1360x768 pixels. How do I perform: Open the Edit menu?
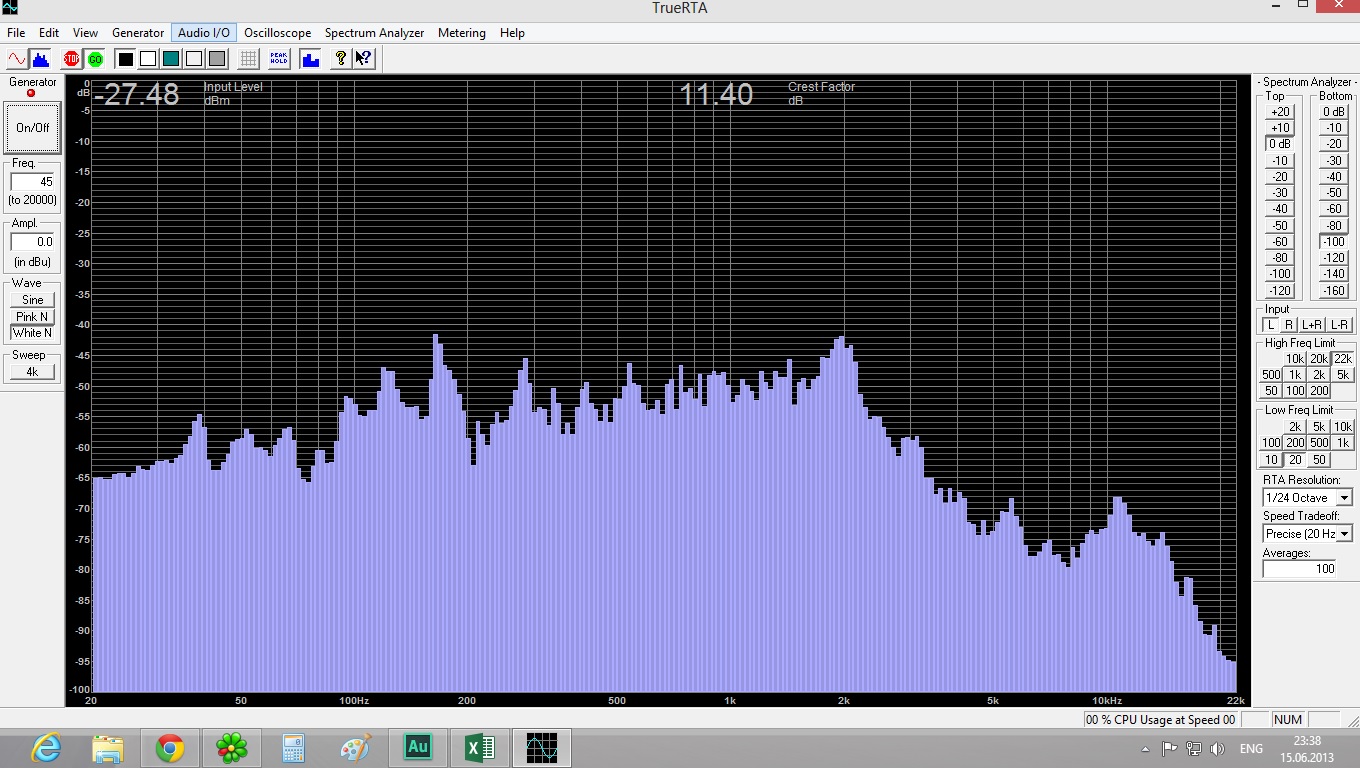pyautogui.click(x=49, y=33)
